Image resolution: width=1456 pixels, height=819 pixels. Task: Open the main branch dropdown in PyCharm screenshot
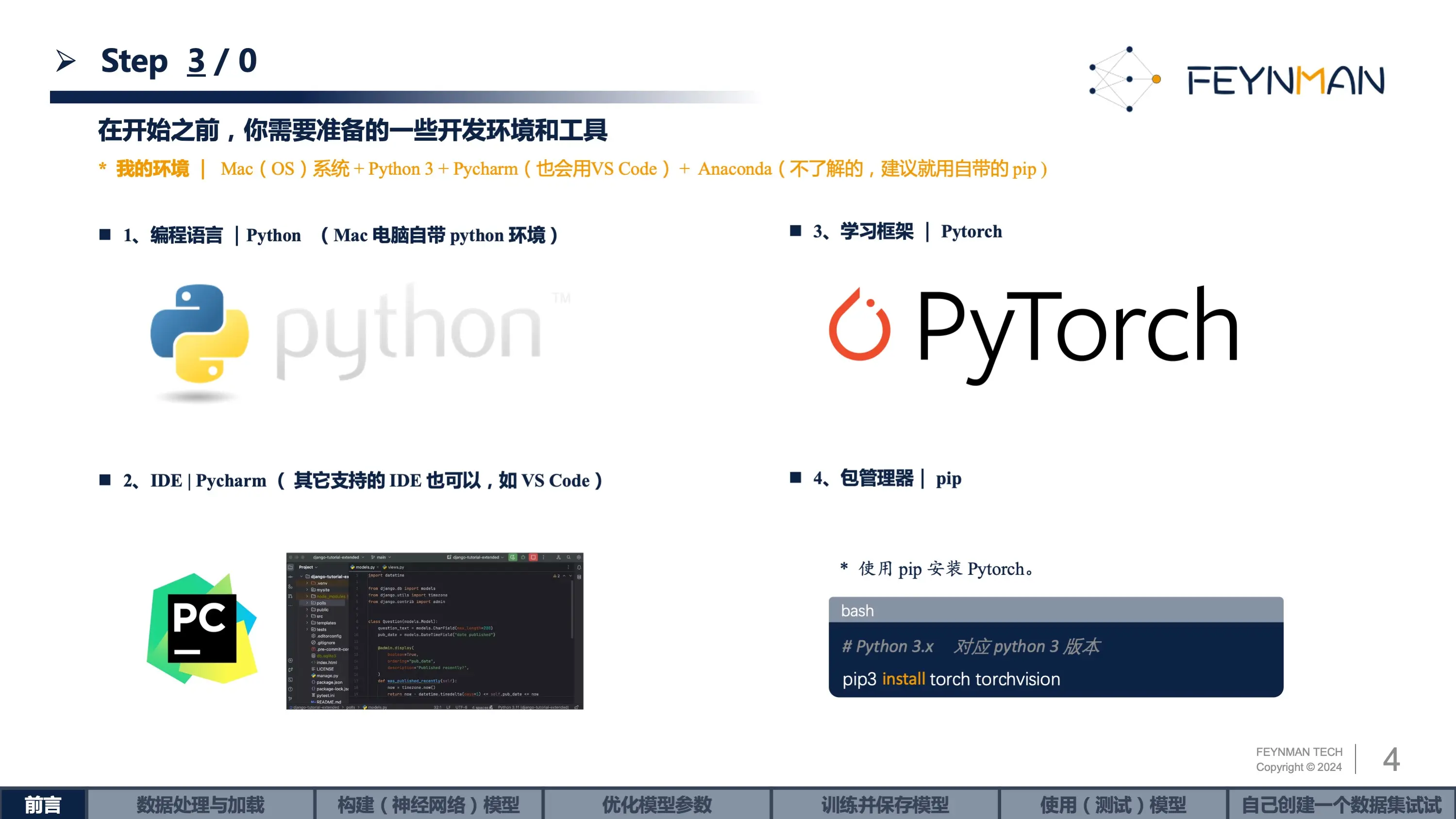382,557
